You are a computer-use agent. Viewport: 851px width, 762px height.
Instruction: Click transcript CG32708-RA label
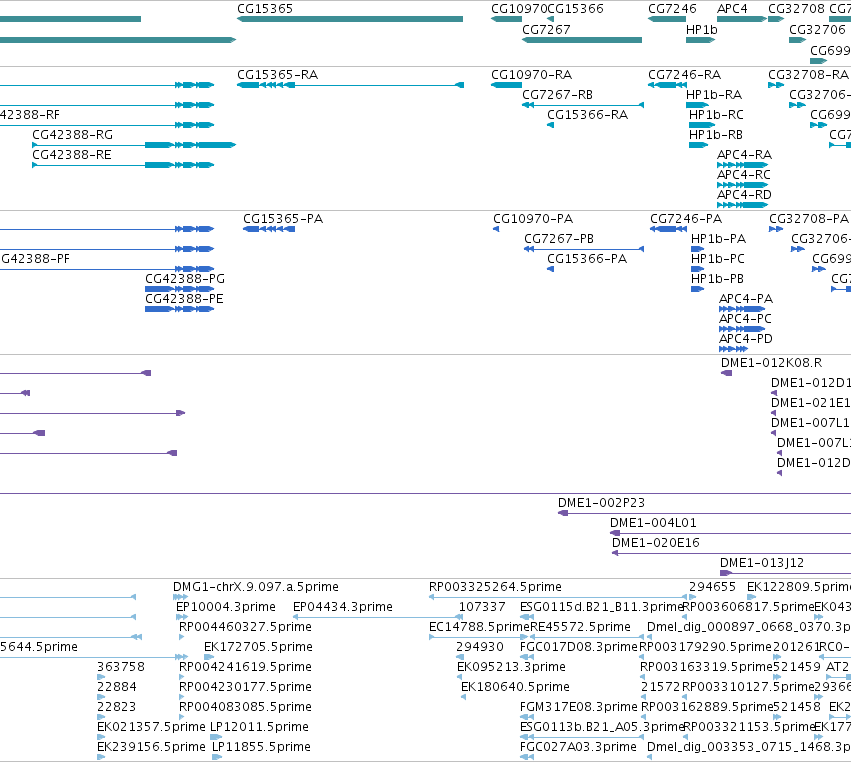pyautogui.click(x=808, y=75)
